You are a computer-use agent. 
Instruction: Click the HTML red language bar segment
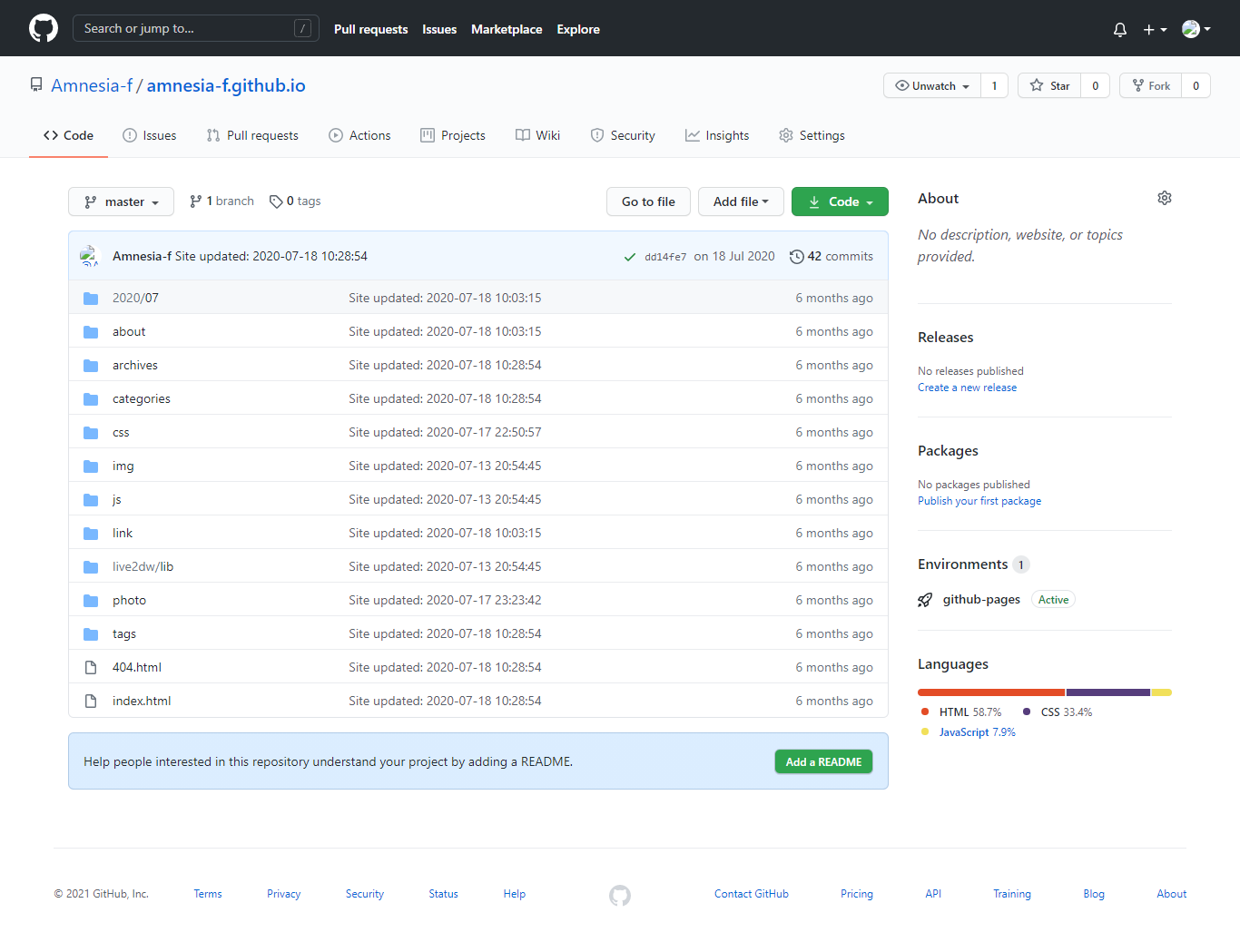991,692
